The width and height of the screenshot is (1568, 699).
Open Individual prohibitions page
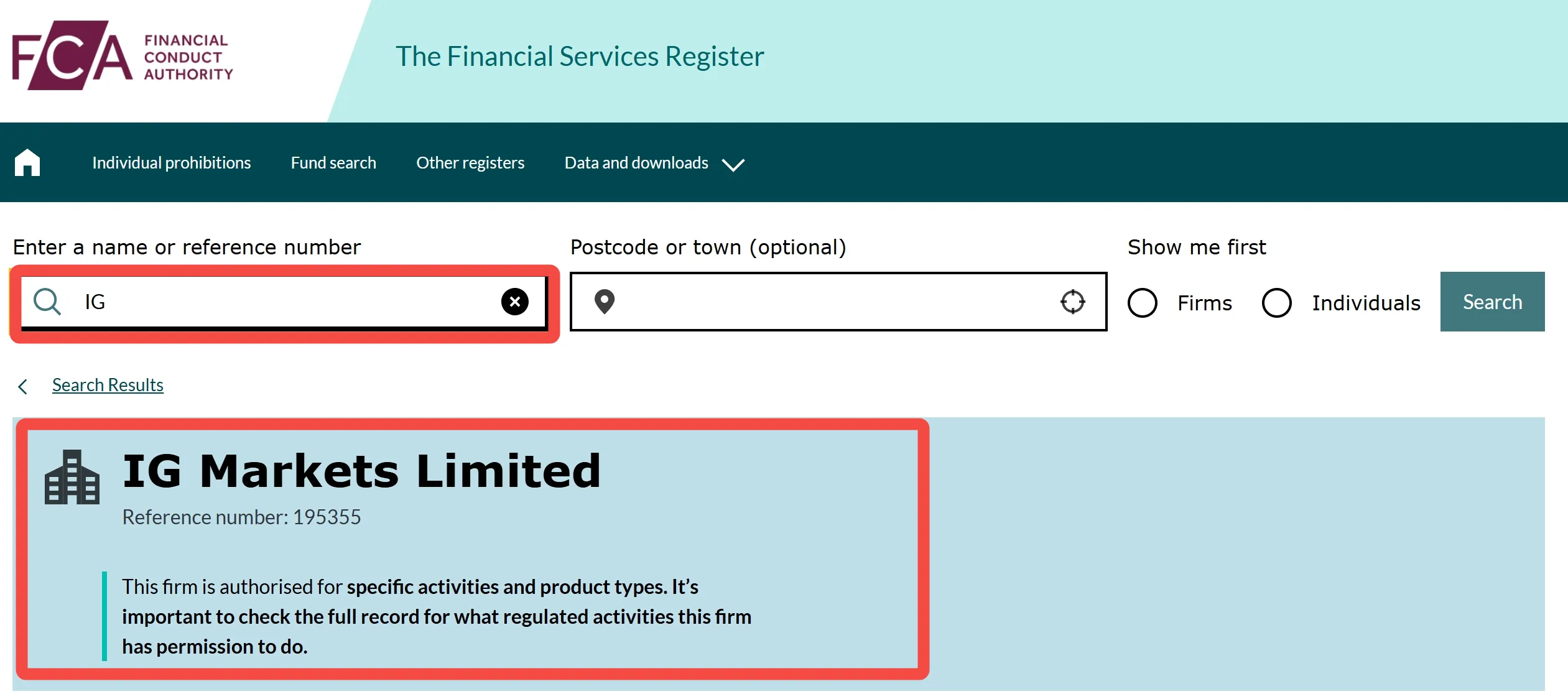tap(172, 163)
